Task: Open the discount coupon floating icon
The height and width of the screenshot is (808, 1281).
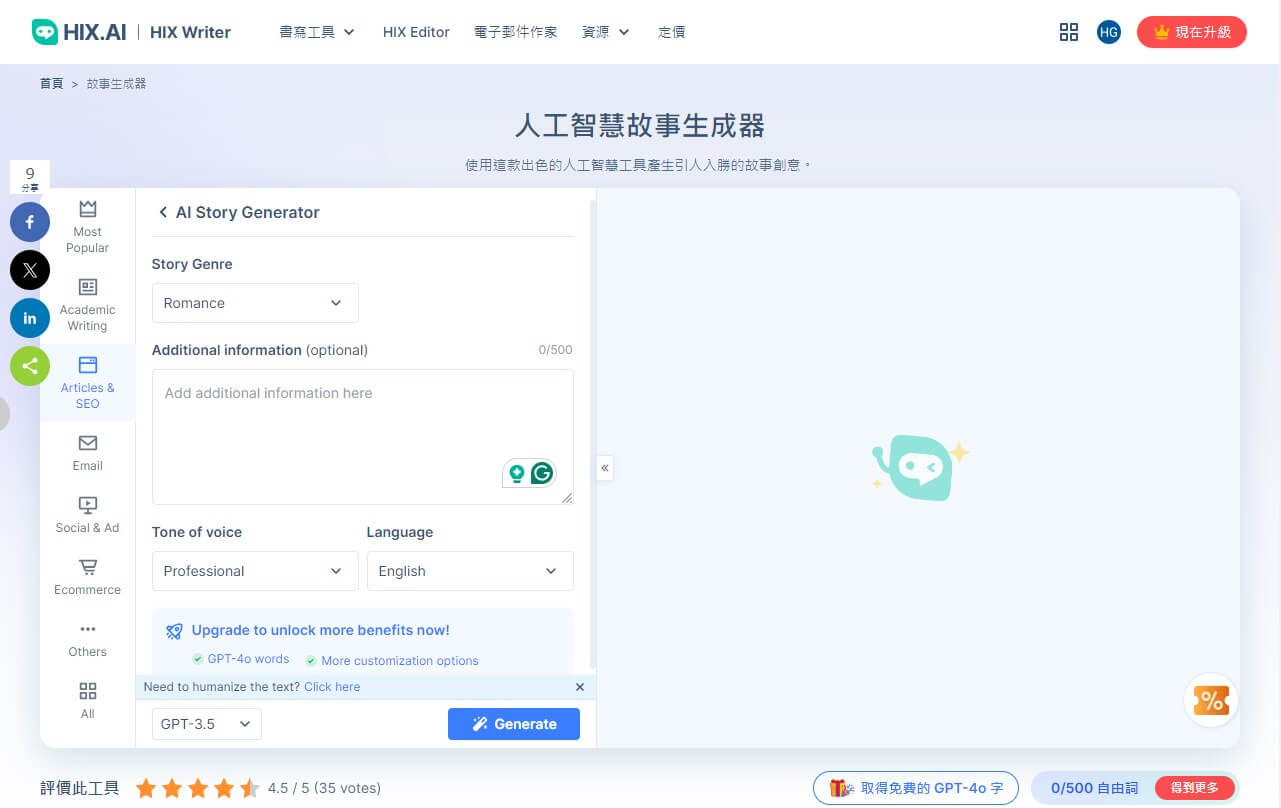Action: coord(1211,700)
